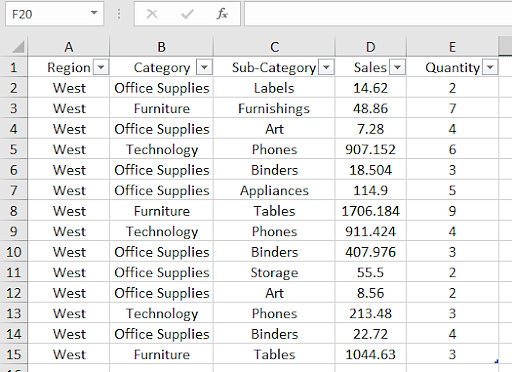
Task: Select column B header
Action: pyautogui.click(x=161, y=47)
